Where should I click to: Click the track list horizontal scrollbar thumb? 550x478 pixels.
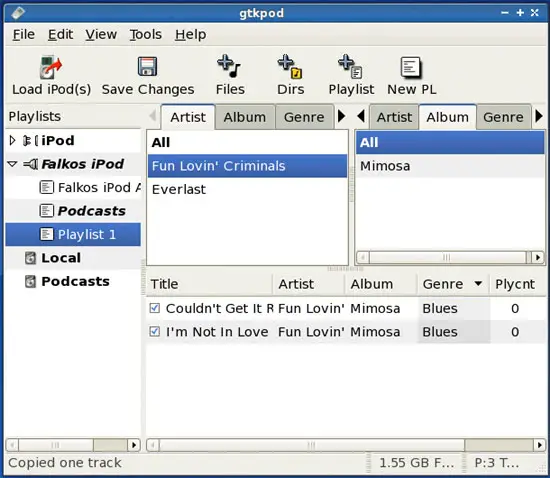(x=311, y=445)
